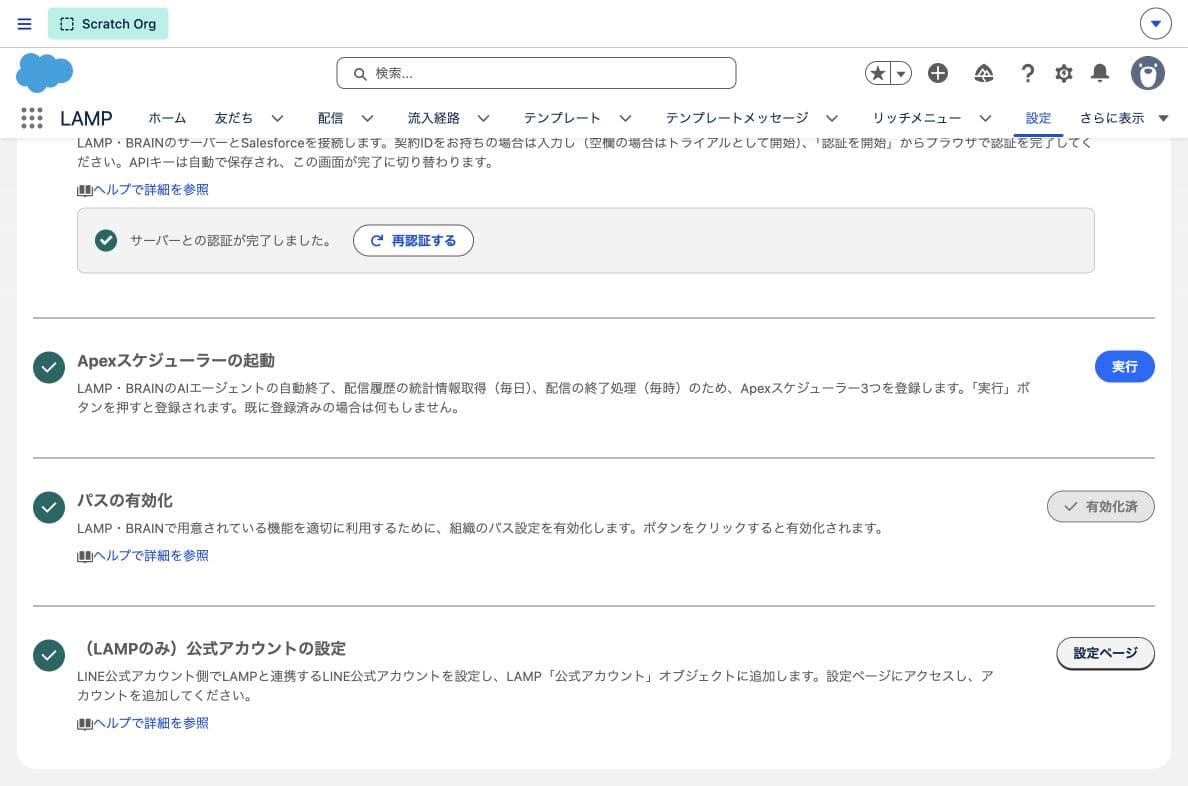The width and height of the screenshot is (1188, 786).
Task: Open the Trailhead guidance icon
Action: point(983,73)
